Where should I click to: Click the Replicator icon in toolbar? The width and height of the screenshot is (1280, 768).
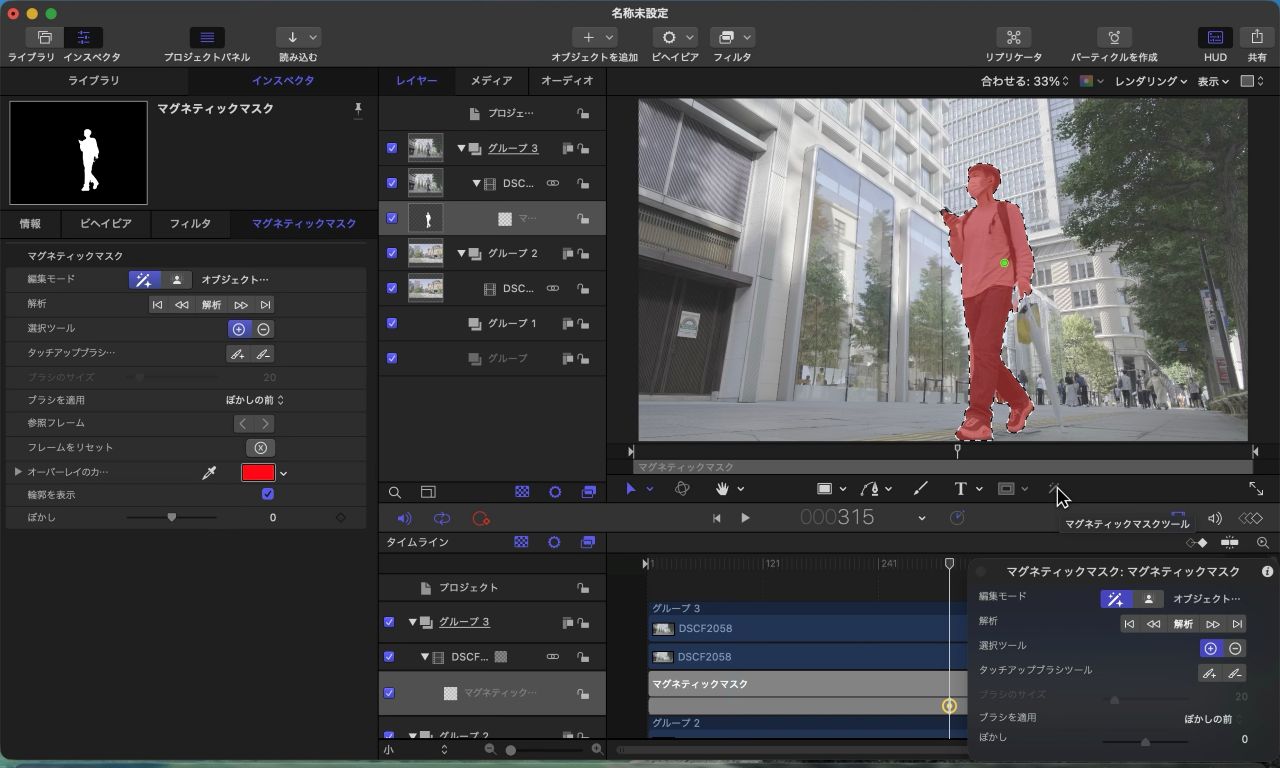[1013, 38]
